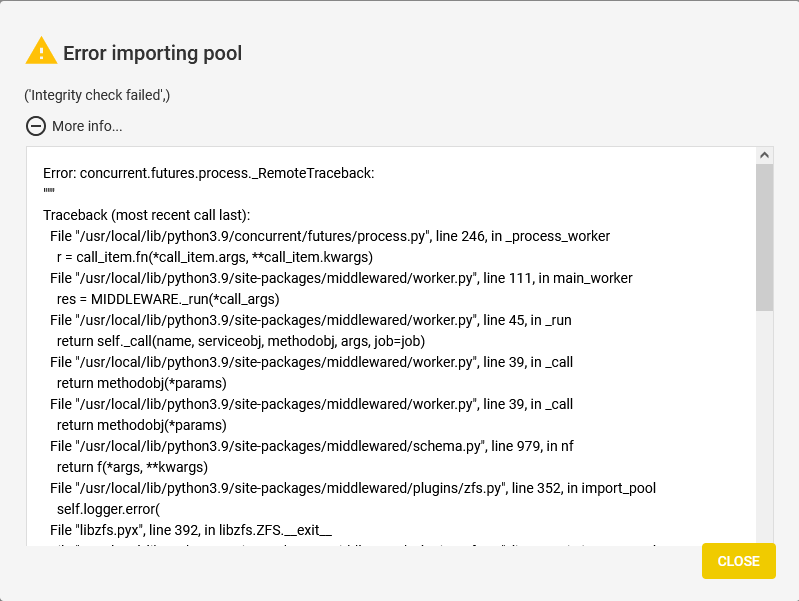Click the concurrent.futures.process._RemoteTraceback error line
This screenshot has height=601, width=799.
tap(208, 173)
